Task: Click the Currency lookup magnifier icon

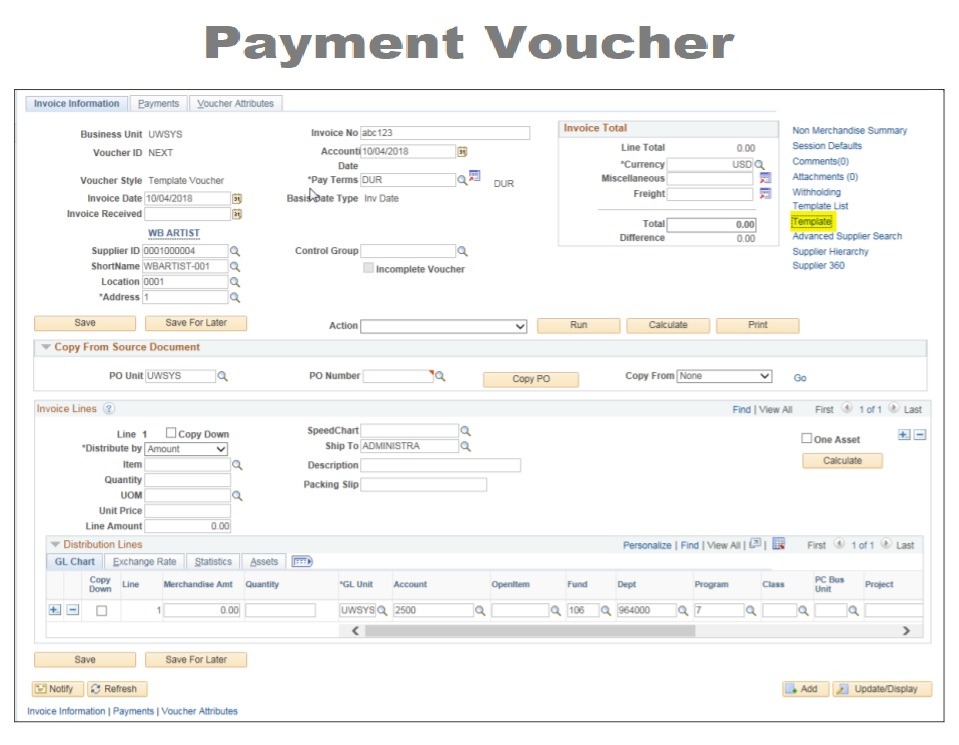Action: coord(759,164)
